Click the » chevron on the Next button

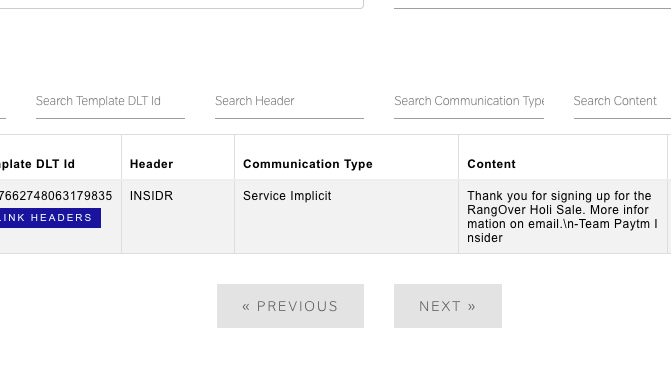[x=472, y=306]
